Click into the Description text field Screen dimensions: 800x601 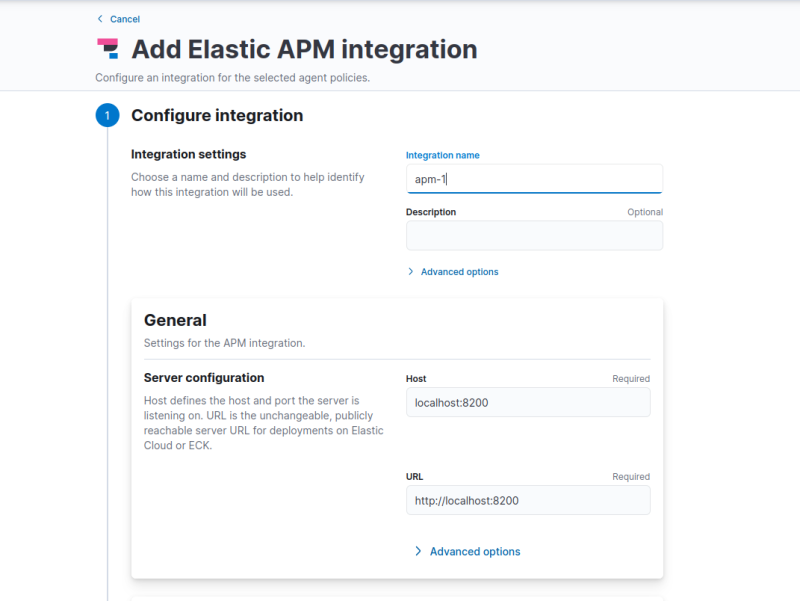(534, 236)
